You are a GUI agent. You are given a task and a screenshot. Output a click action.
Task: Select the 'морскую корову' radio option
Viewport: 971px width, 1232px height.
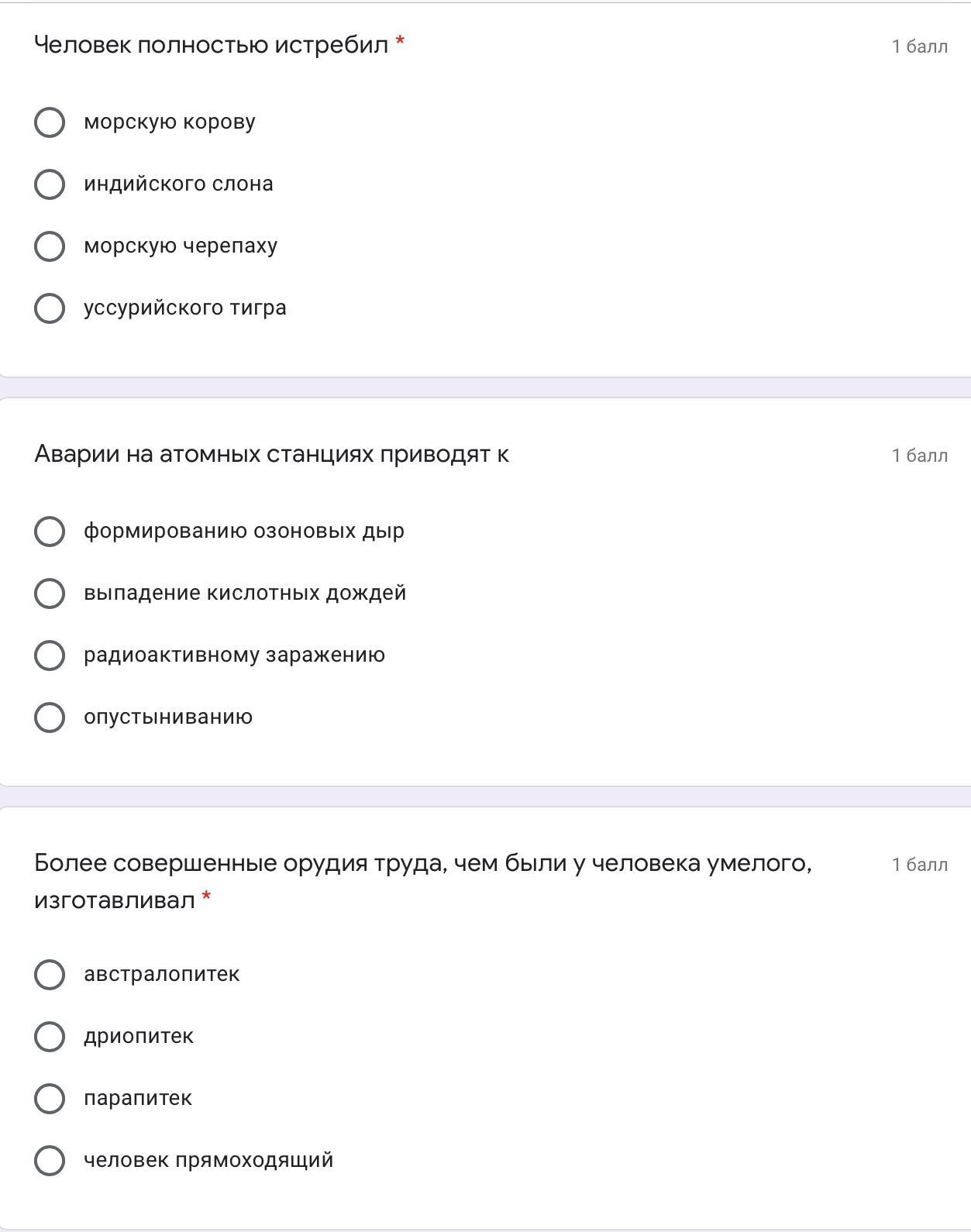point(50,122)
